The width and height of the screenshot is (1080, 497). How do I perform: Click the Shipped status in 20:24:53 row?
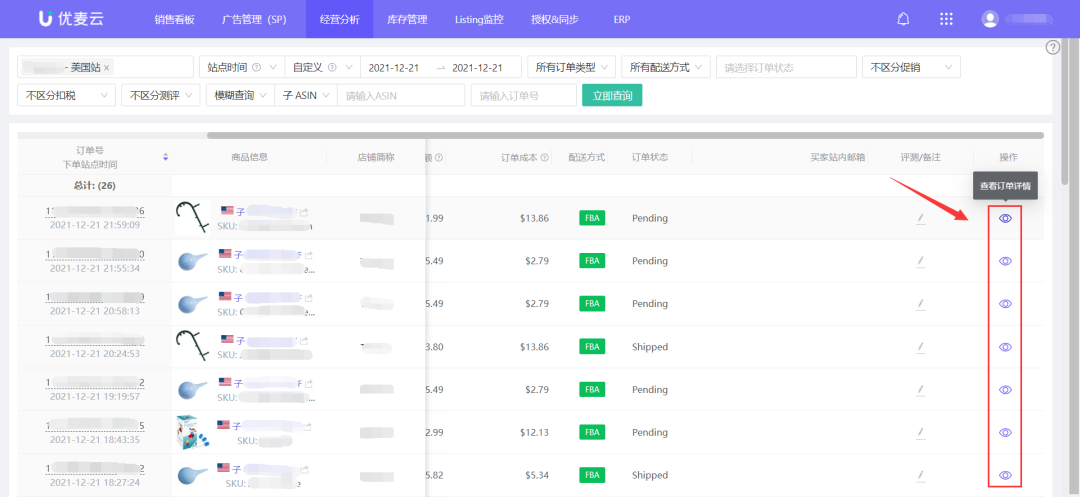(650, 347)
